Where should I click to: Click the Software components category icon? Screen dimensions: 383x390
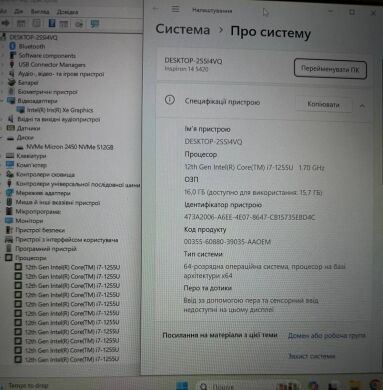pyautogui.click(x=13, y=55)
